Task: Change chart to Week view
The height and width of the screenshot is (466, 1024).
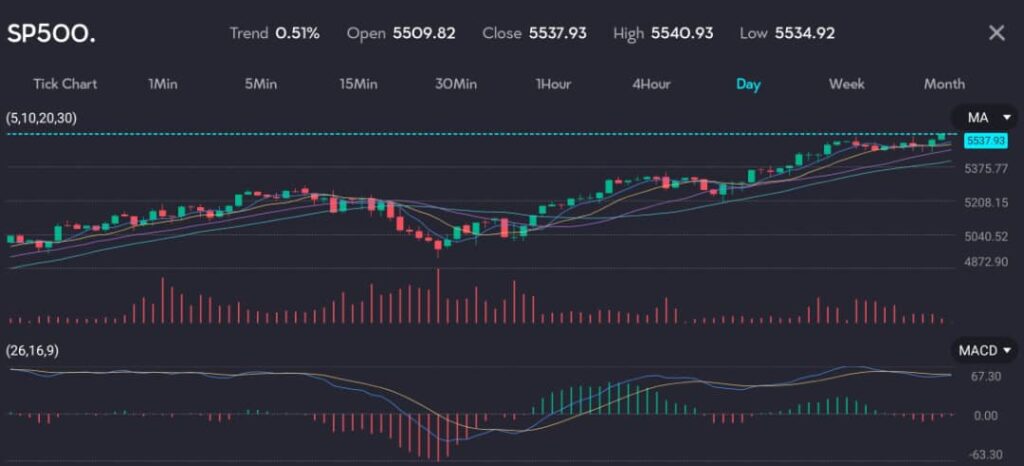Action: 846,84
